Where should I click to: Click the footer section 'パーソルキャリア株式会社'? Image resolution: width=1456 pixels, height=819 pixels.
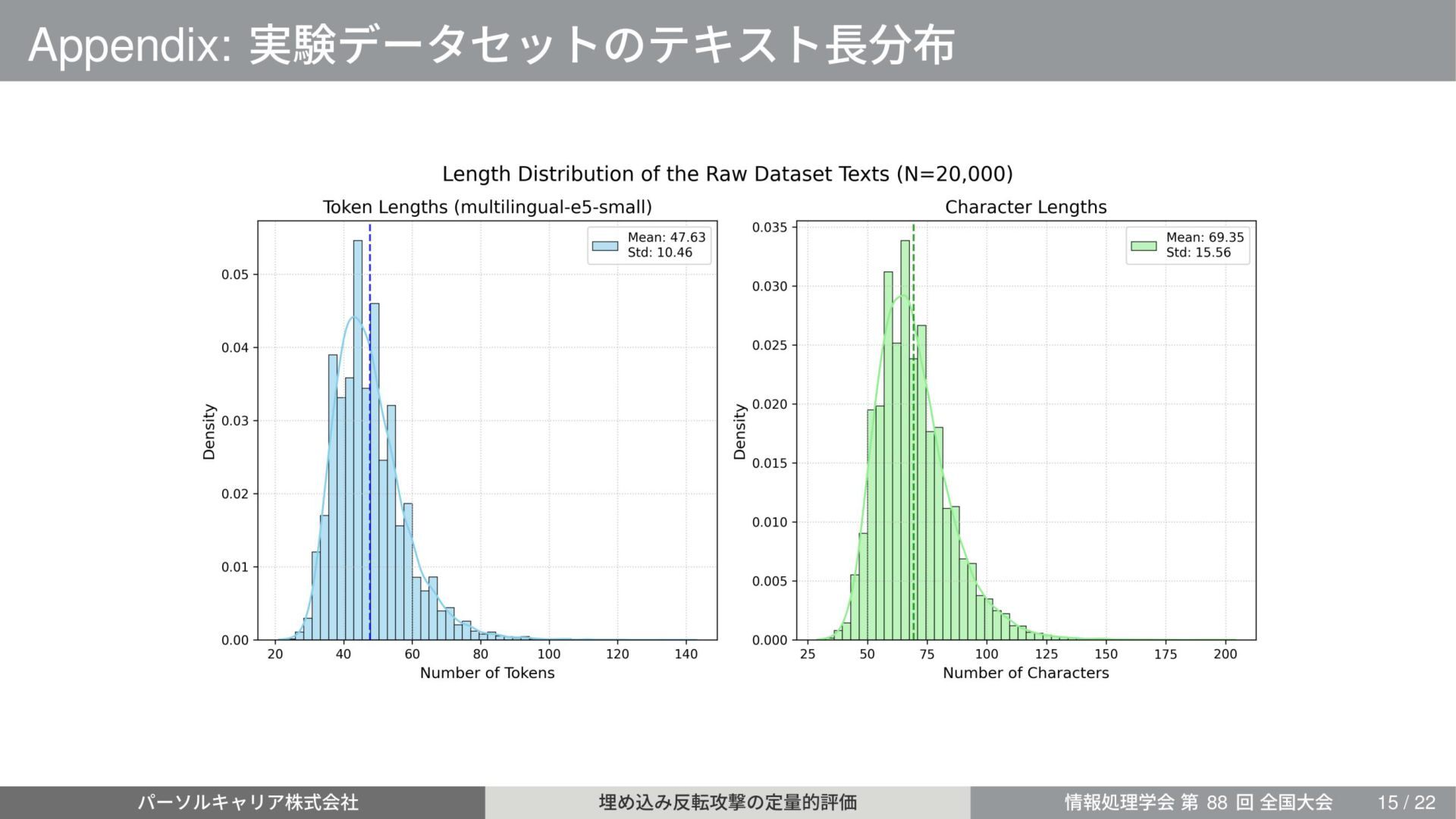(247, 802)
